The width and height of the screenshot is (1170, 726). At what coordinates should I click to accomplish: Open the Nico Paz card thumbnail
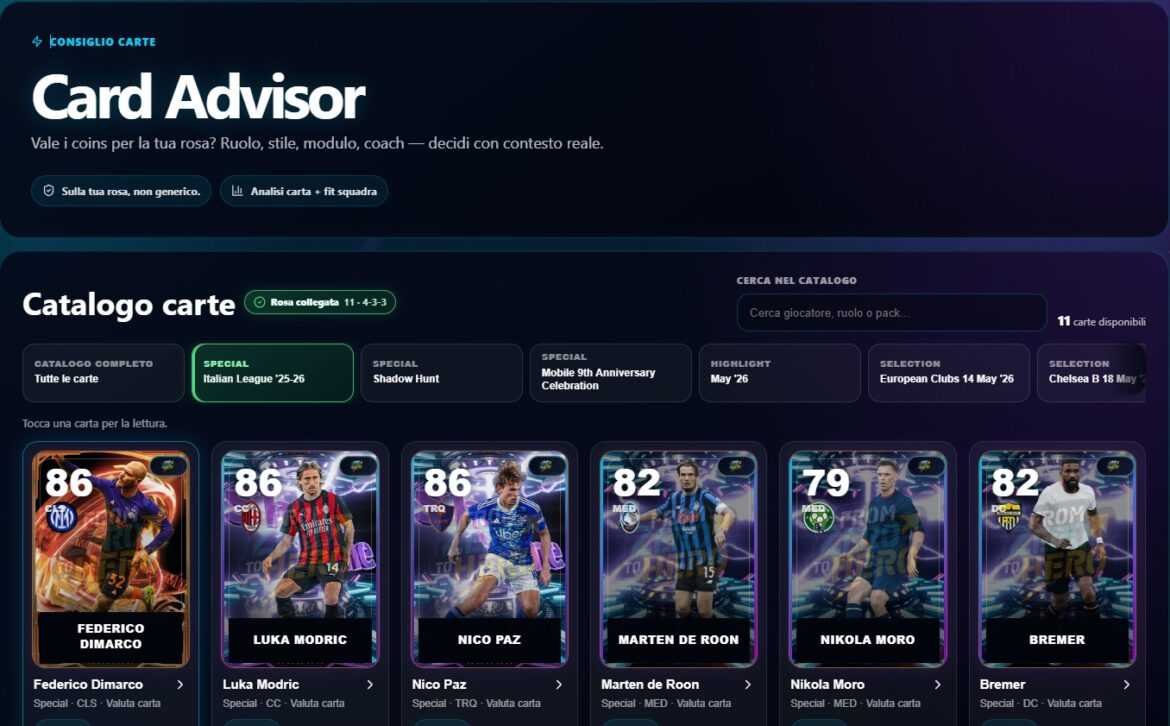click(x=489, y=558)
